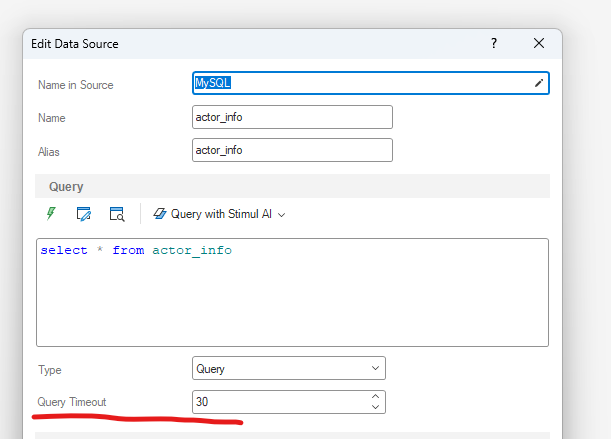This screenshot has height=439, width=611.
Task: Click the View Data magnifier icon
Action: tap(117, 213)
